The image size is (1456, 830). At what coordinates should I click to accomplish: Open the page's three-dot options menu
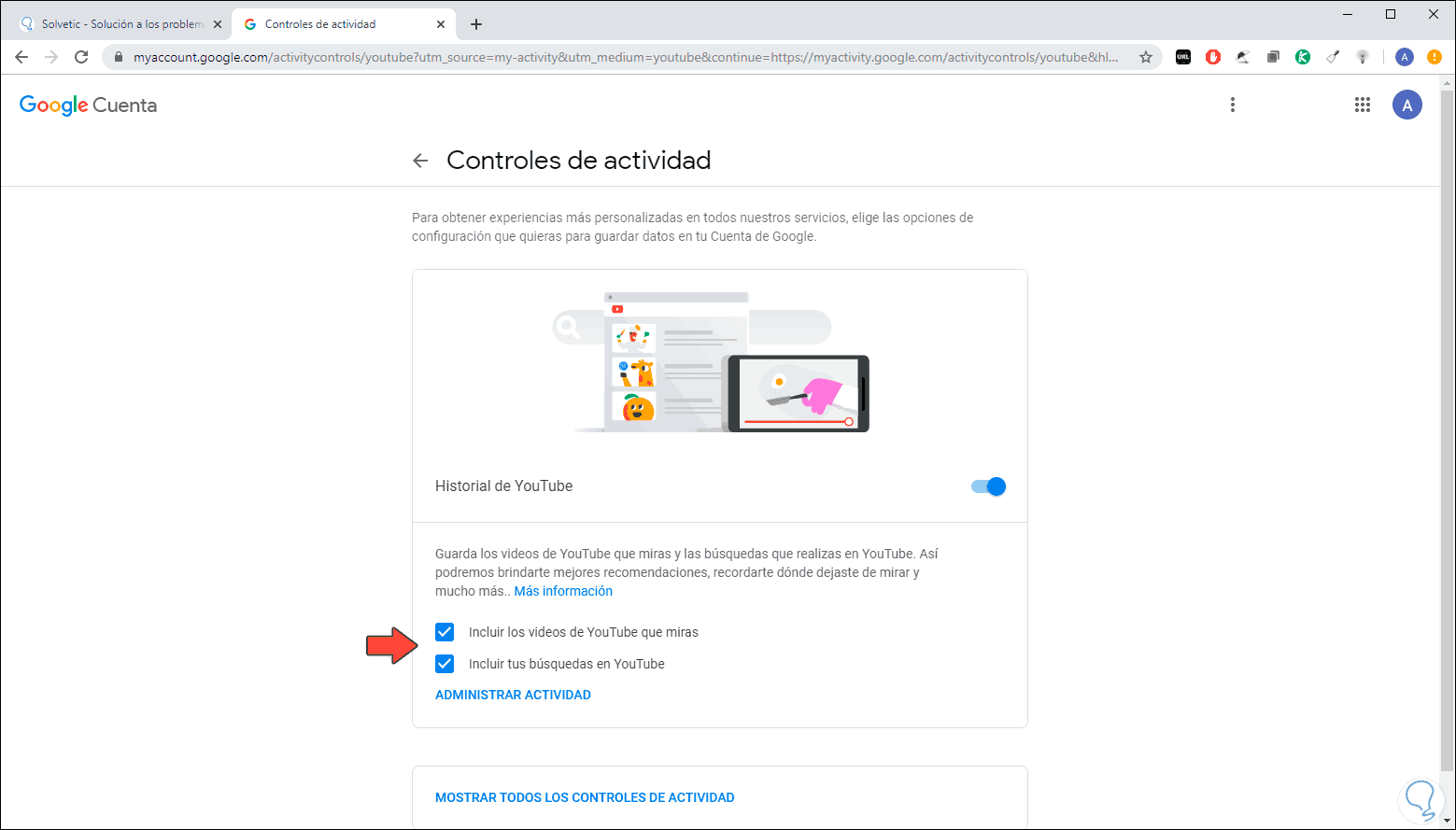[1233, 105]
